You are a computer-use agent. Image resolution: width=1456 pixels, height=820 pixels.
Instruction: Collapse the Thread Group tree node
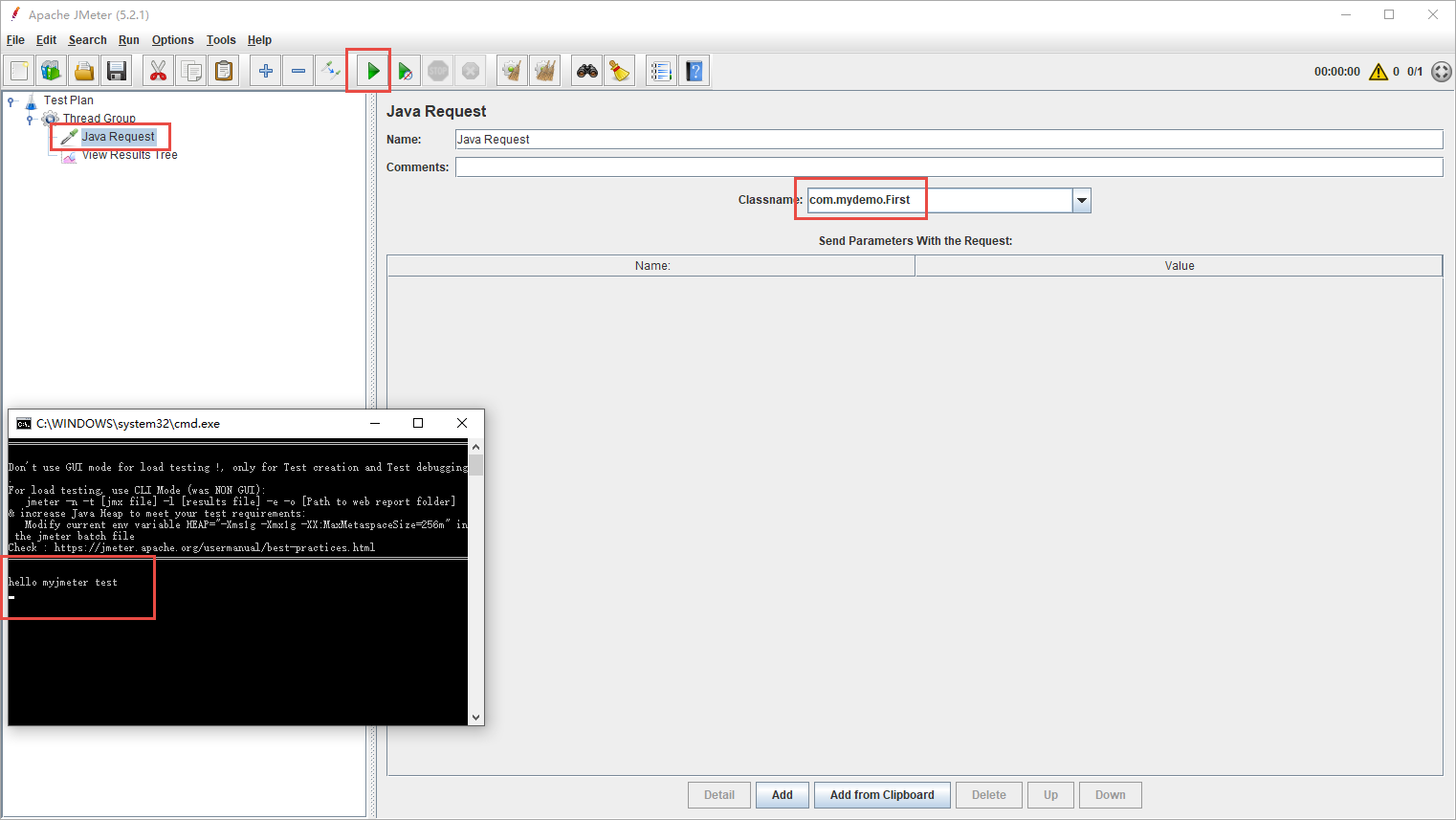(x=30, y=119)
